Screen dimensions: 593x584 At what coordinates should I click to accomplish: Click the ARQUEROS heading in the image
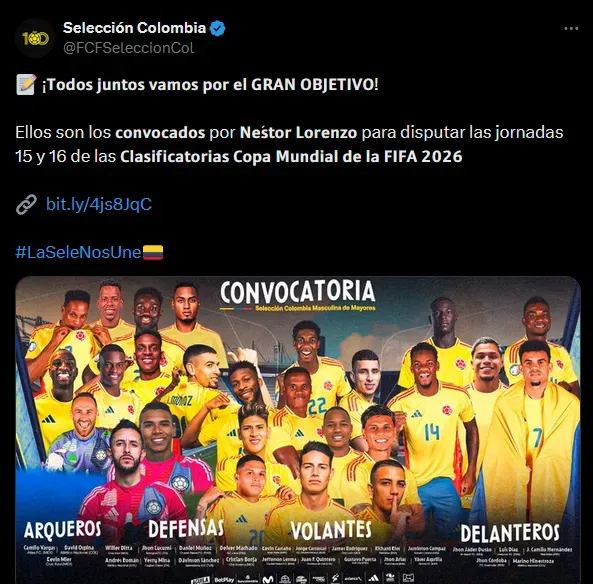coord(63,529)
